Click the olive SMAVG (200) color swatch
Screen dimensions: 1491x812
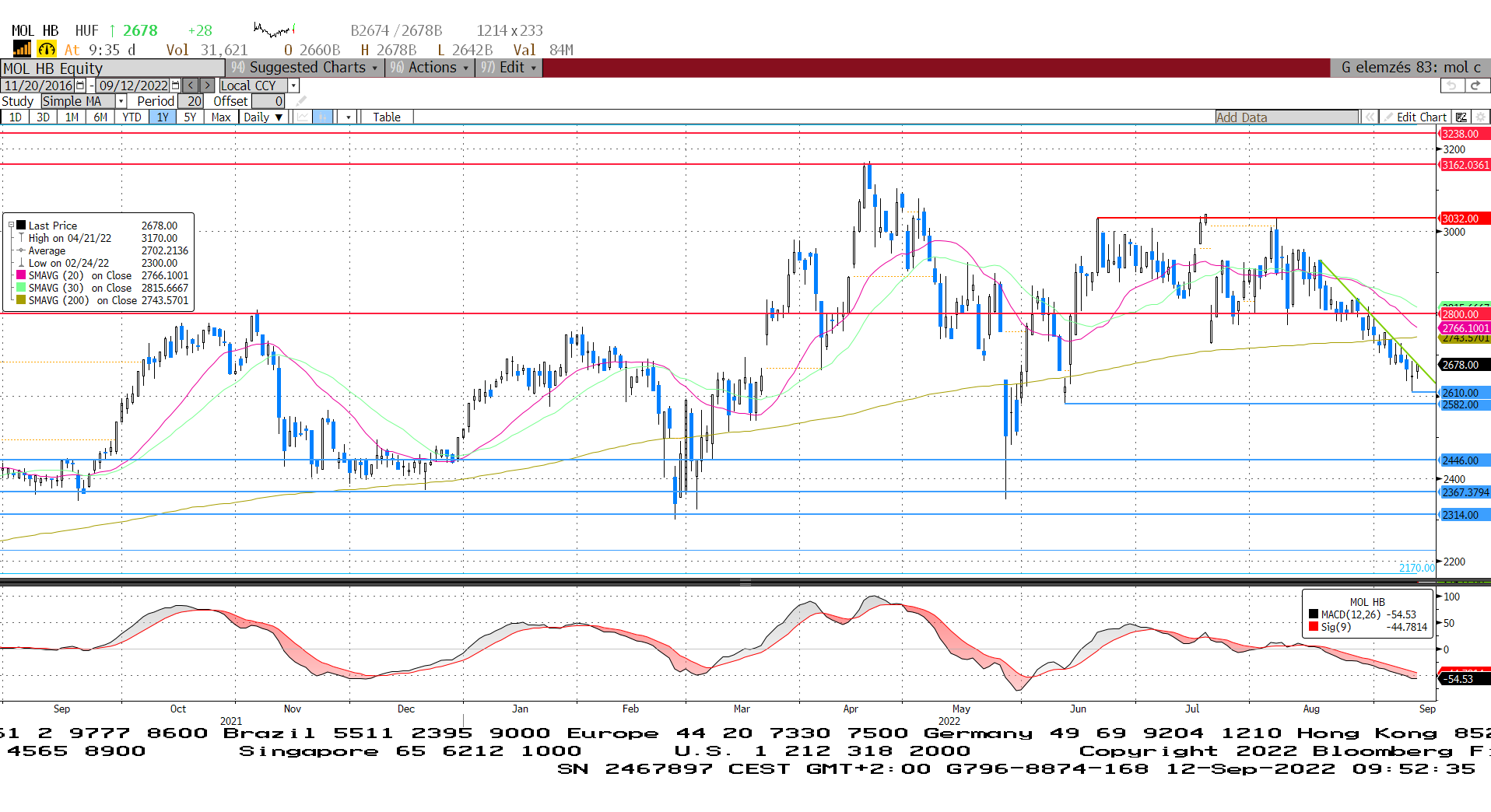click(21, 300)
